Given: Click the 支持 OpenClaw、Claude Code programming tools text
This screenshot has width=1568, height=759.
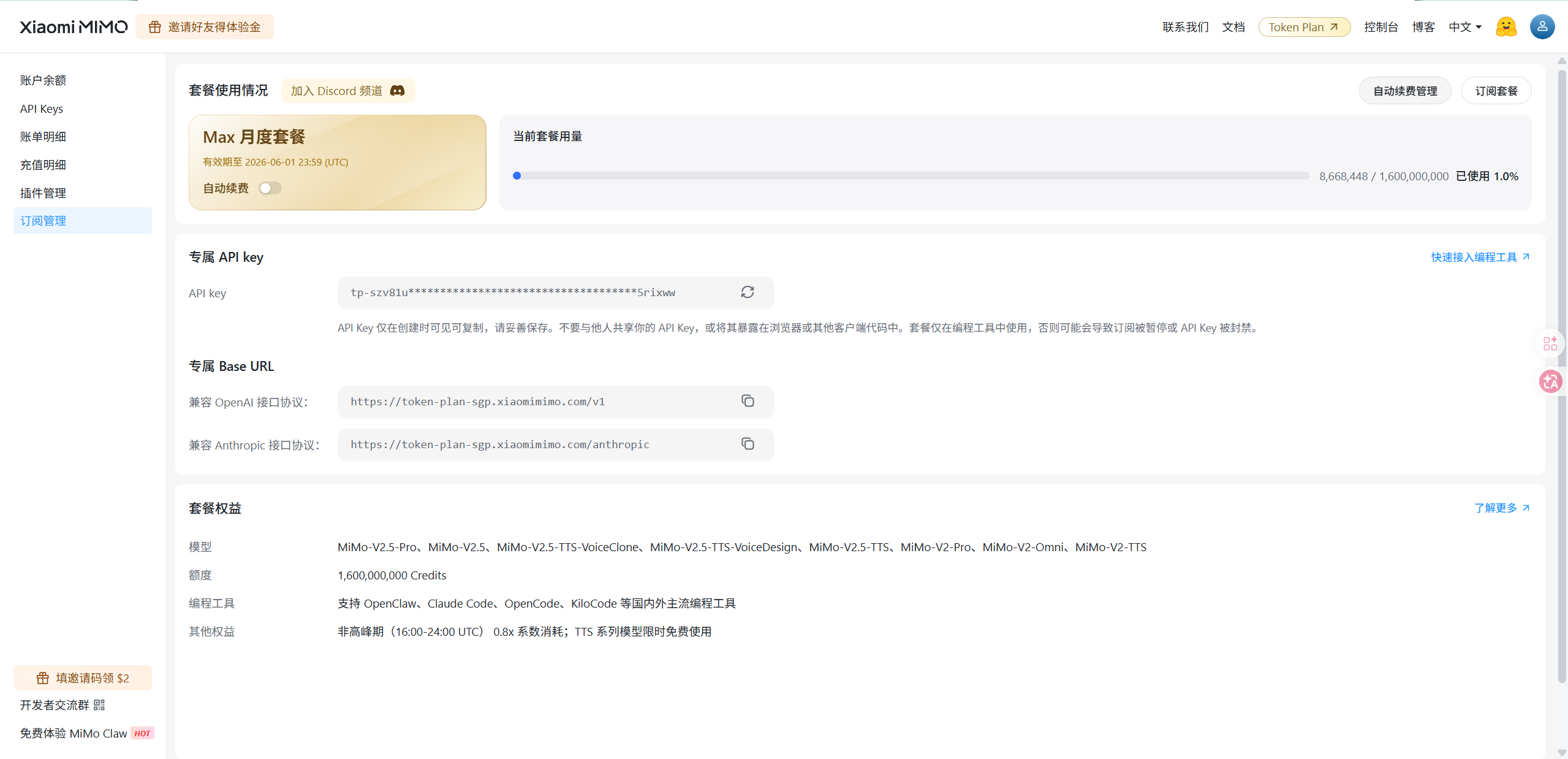Looking at the screenshot, I should tap(537, 603).
